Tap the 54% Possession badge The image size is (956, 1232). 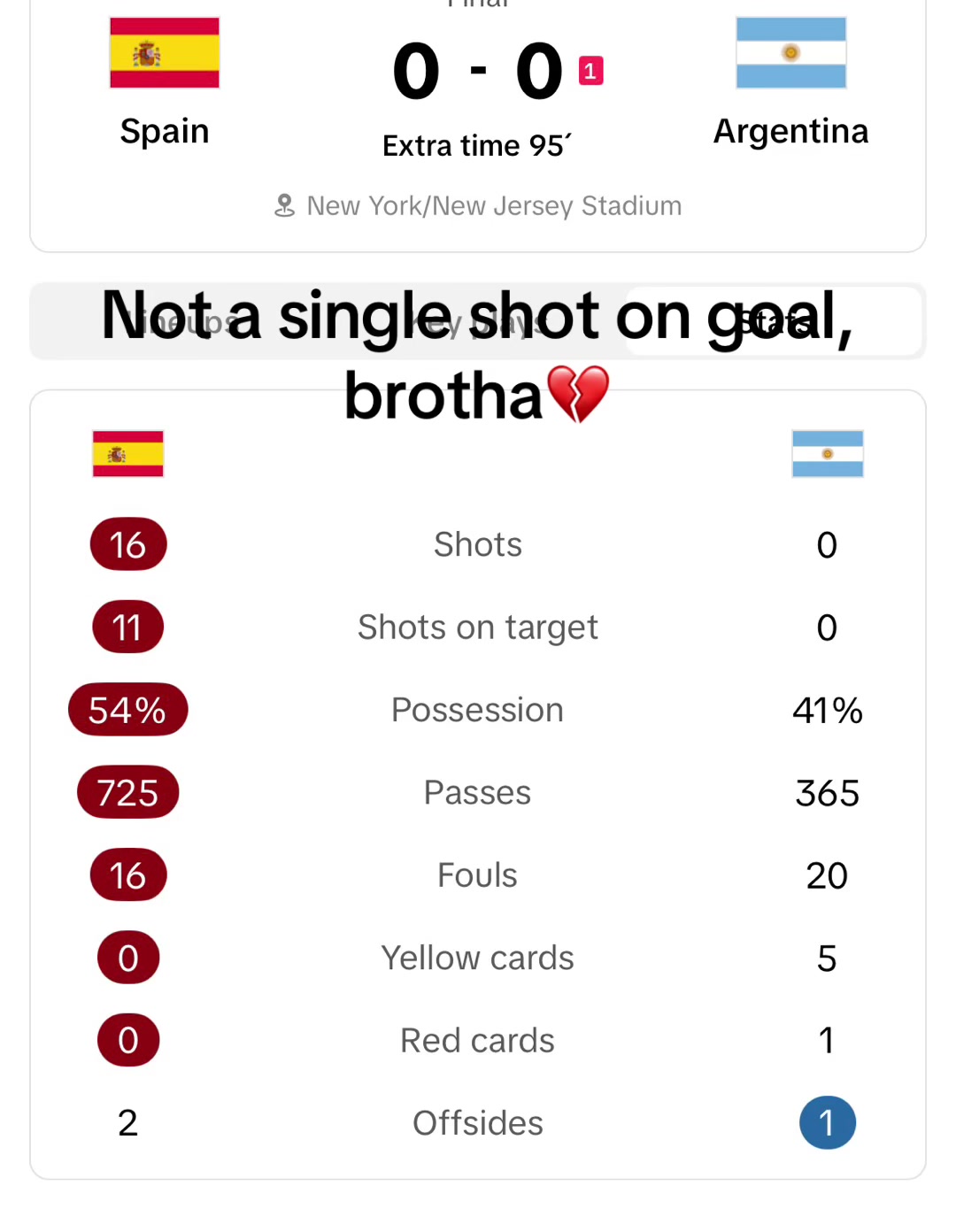128,710
